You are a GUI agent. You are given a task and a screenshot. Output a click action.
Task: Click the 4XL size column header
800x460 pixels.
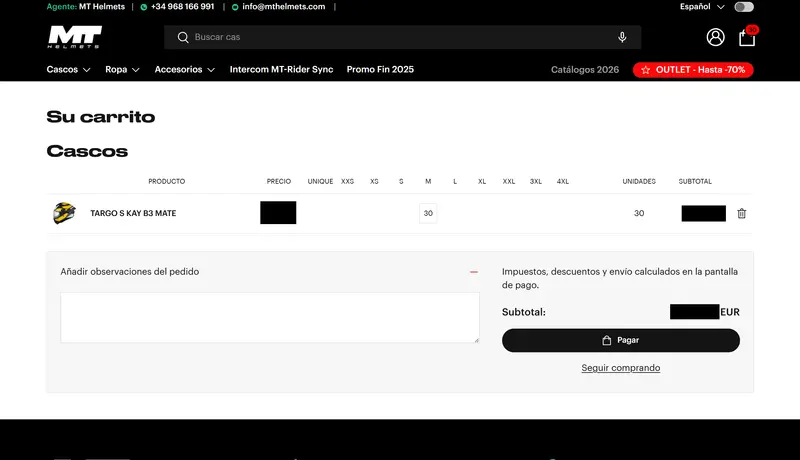coord(563,182)
